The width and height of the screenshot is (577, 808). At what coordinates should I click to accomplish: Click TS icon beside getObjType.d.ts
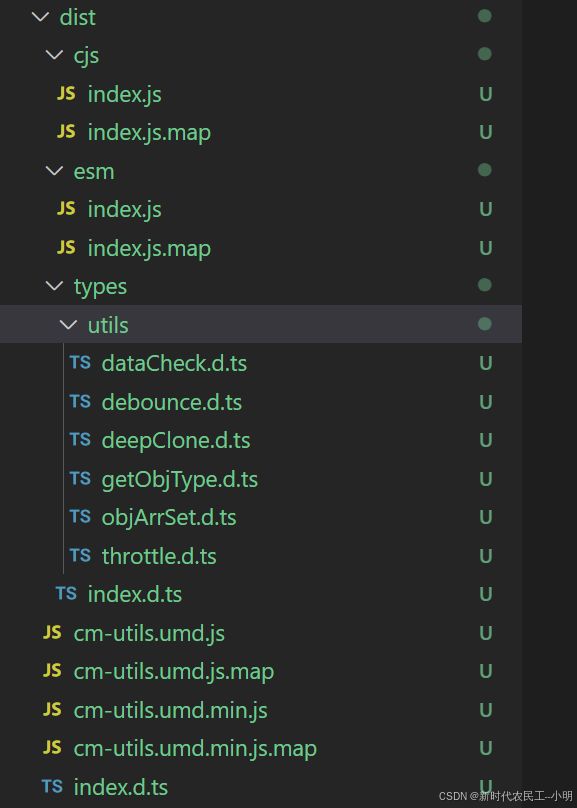click(80, 479)
